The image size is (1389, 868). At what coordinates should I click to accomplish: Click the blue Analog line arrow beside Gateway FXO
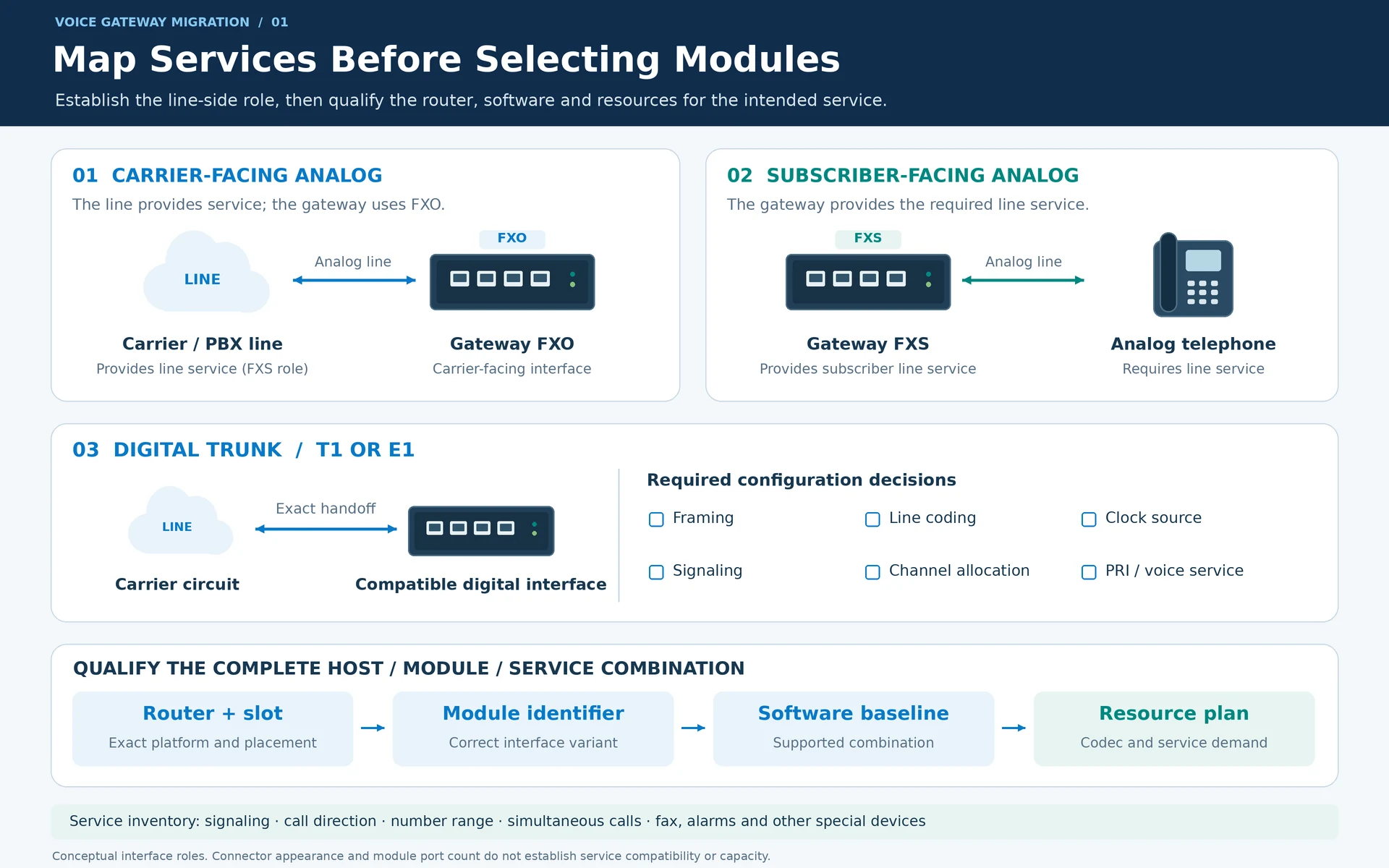pos(354,280)
